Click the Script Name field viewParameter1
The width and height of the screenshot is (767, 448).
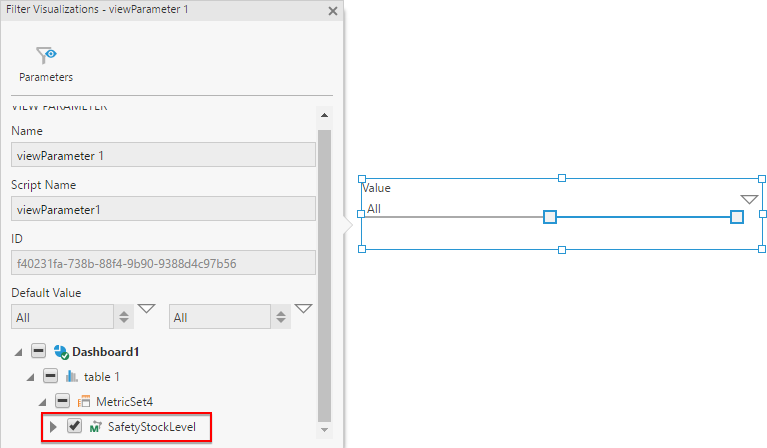[x=163, y=209]
